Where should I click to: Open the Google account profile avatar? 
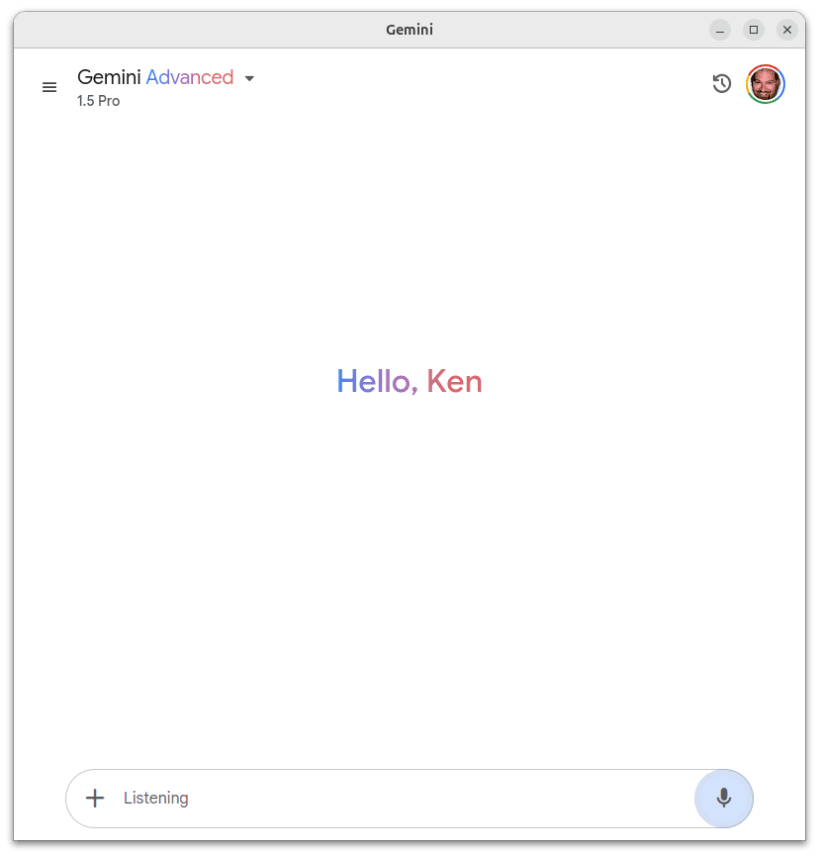point(765,84)
